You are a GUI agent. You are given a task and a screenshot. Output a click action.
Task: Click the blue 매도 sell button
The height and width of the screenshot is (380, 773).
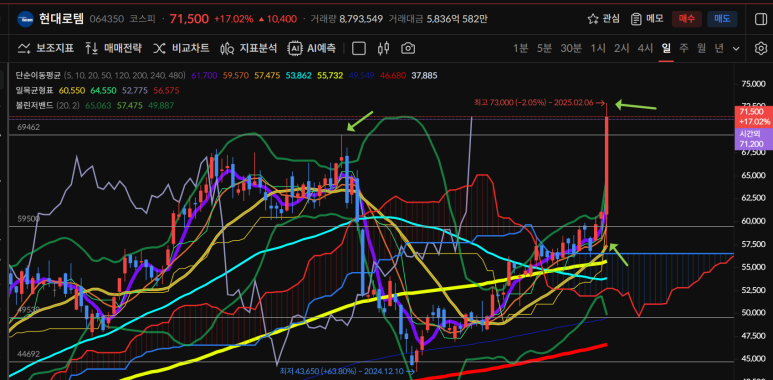[722, 19]
